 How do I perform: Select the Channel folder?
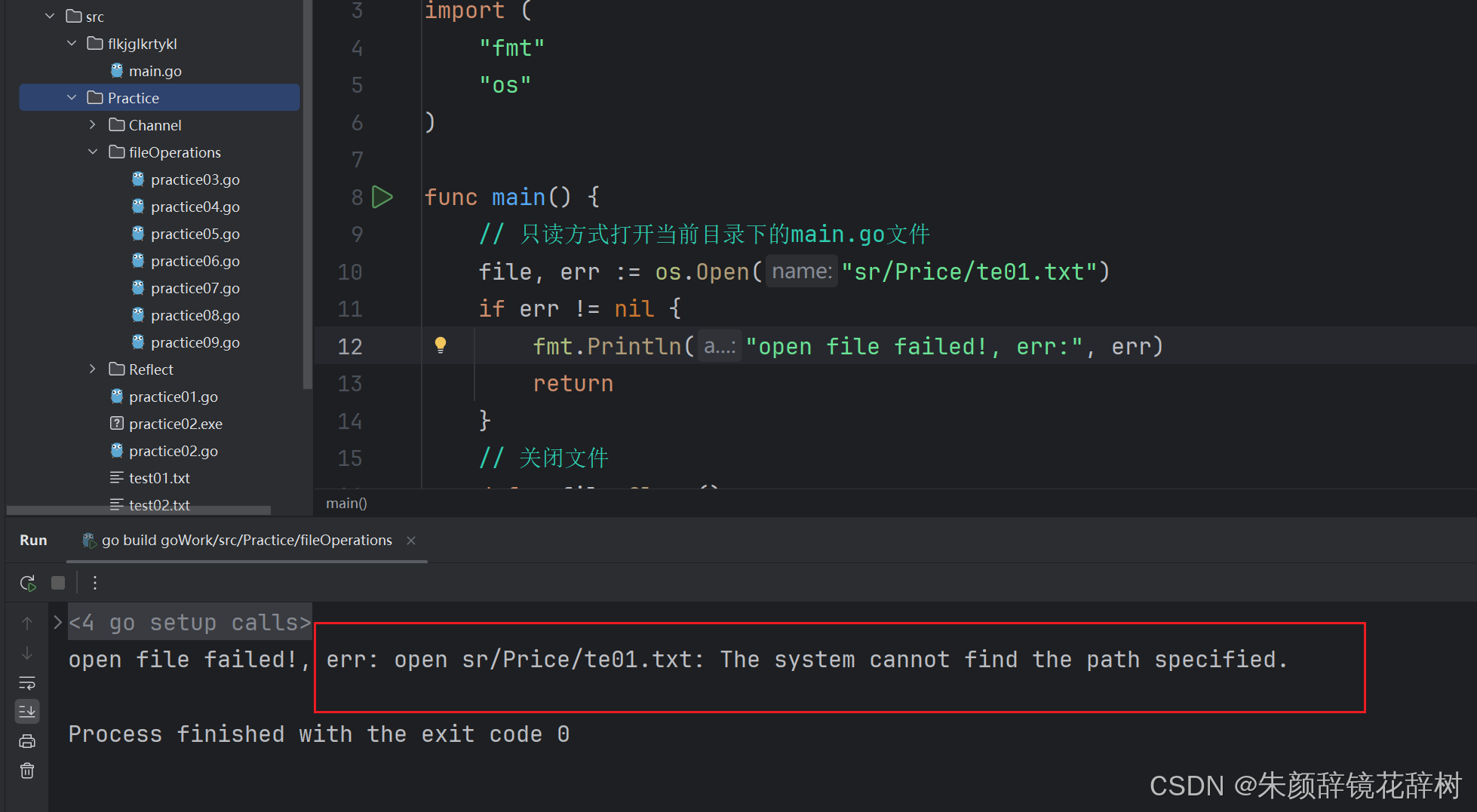[155, 125]
